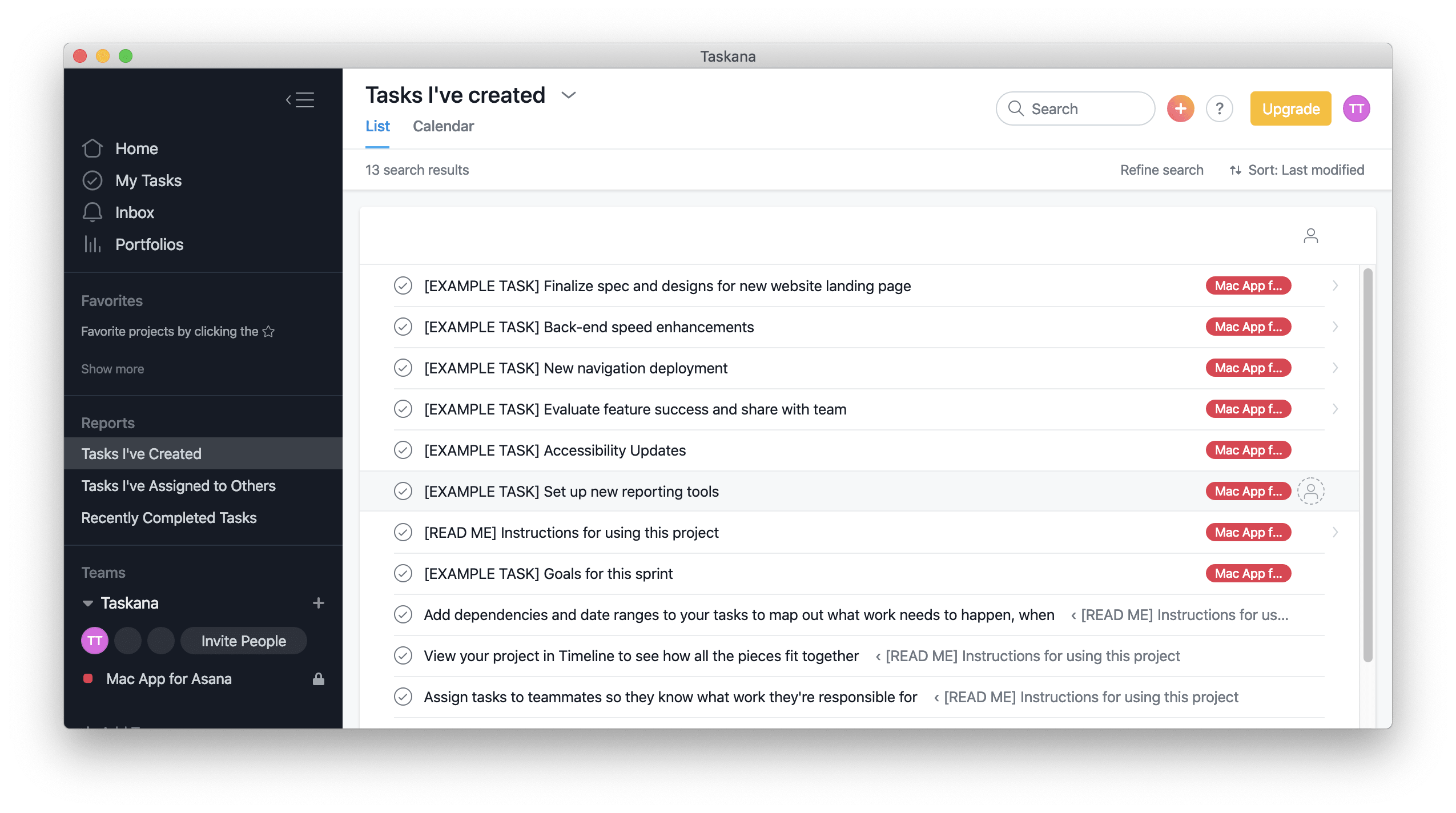
Task: Collapse the Taskana team triangle
Action: (88, 603)
